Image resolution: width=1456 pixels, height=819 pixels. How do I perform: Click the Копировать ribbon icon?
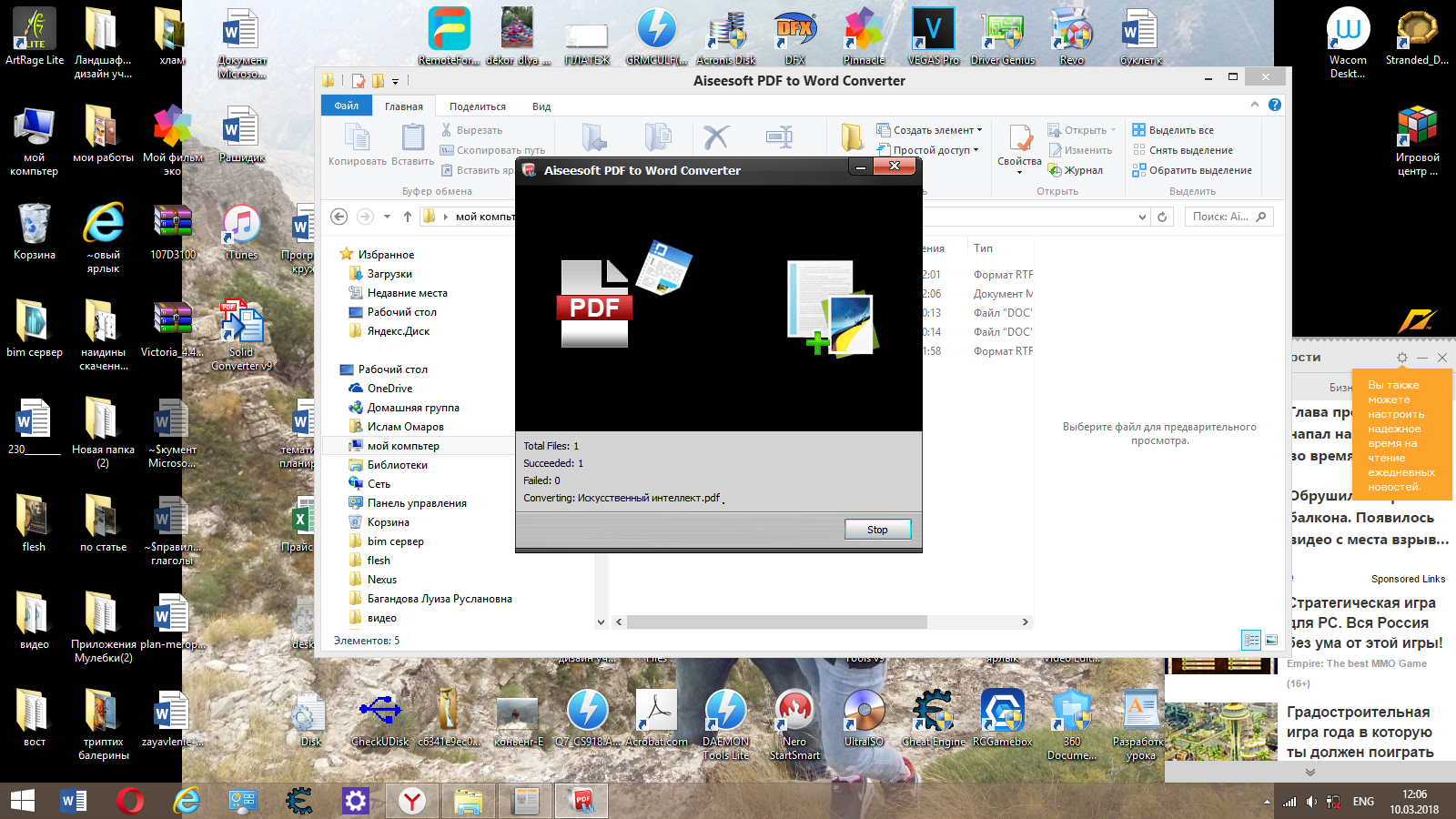coord(357,146)
